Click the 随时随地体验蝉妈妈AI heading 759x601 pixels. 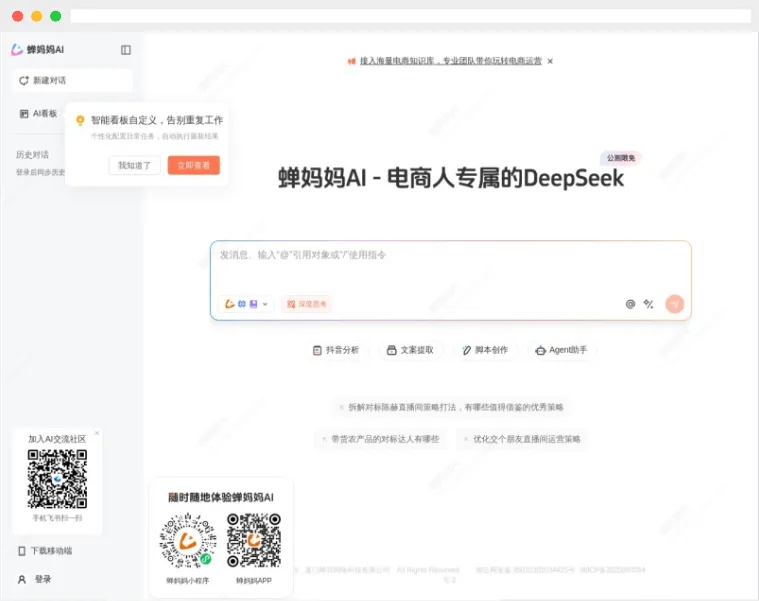pos(221,497)
